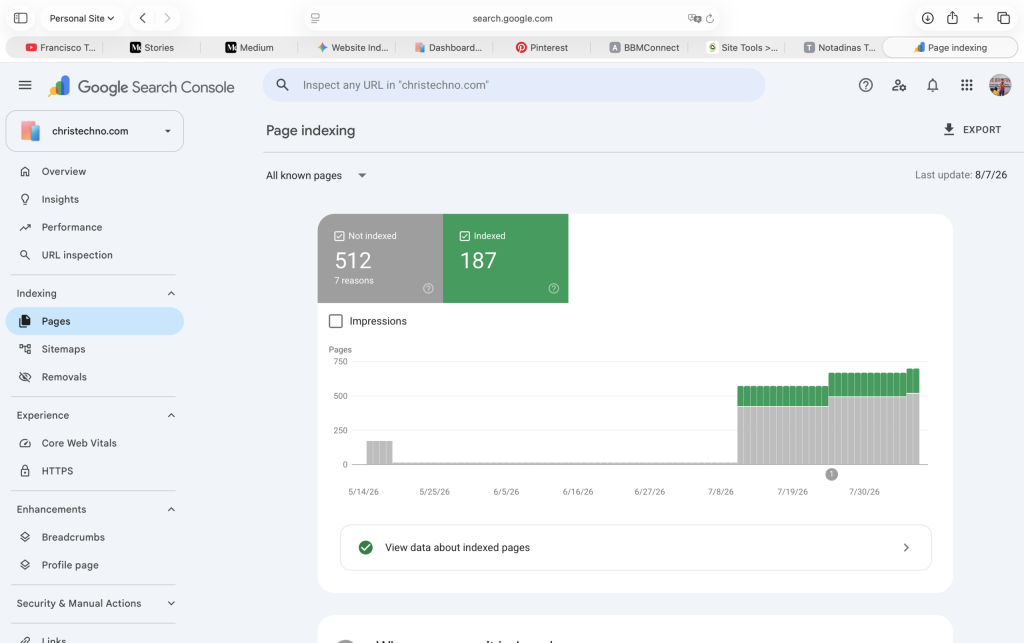Open the Google apps grid

pyautogui.click(x=967, y=85)
